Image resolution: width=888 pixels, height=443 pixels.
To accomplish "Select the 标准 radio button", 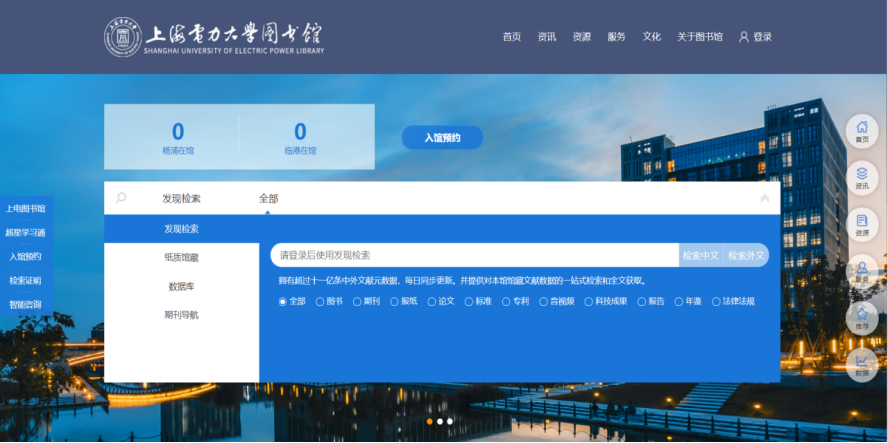I will [x=469, y=302].
